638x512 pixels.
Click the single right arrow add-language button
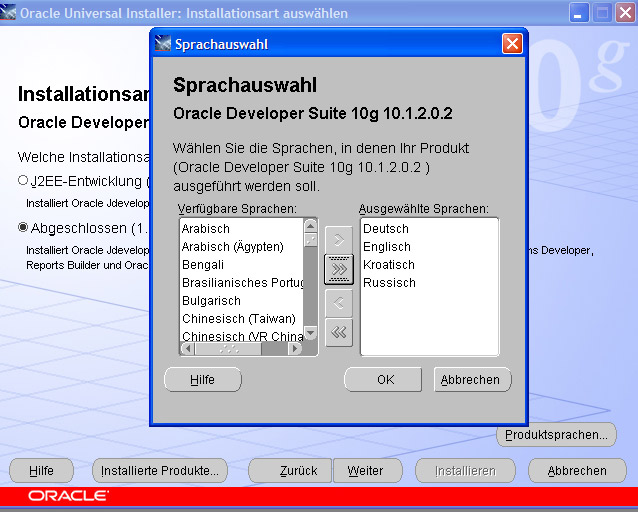339,240
